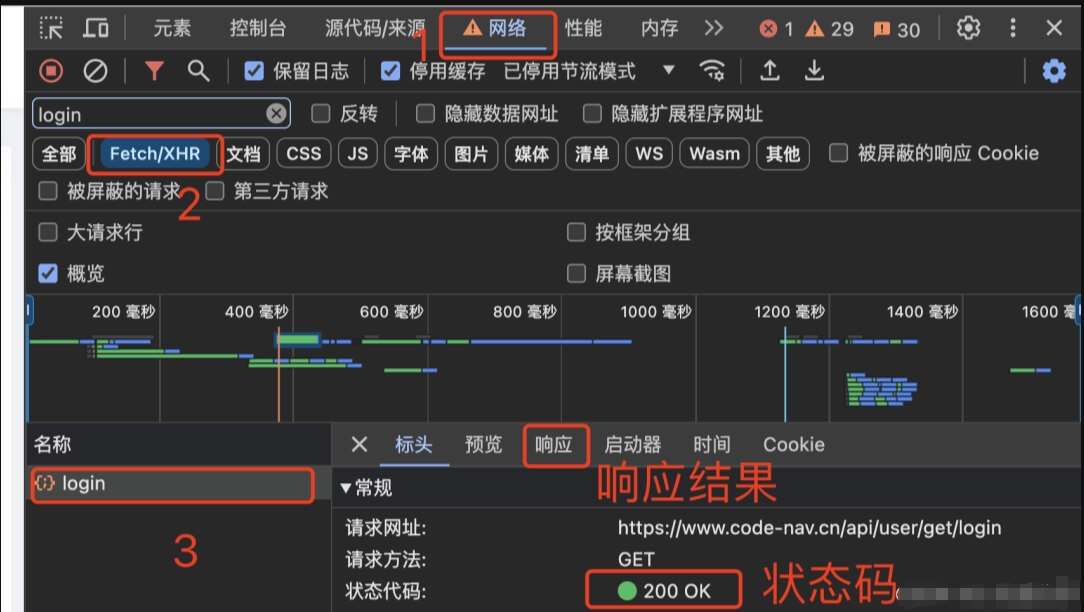1084x612 pixels.
Task: Open DevTools settings gear
Action: click(x=967, y=27)
